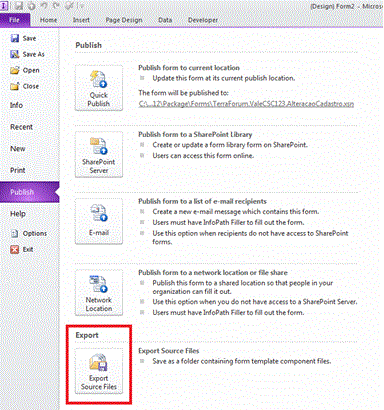
Task: Open the File tab
Action: point(15,20)
